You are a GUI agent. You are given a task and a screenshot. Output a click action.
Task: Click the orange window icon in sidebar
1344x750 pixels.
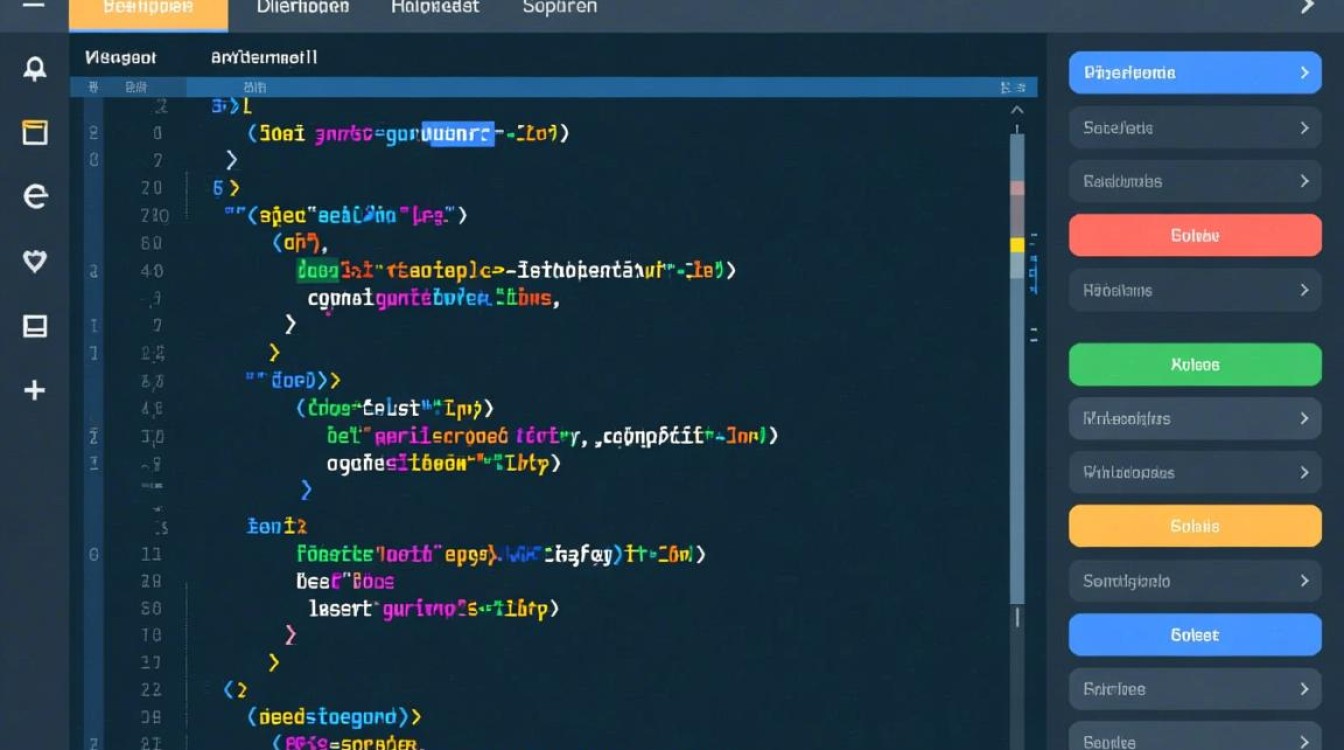tap(35, 131)
